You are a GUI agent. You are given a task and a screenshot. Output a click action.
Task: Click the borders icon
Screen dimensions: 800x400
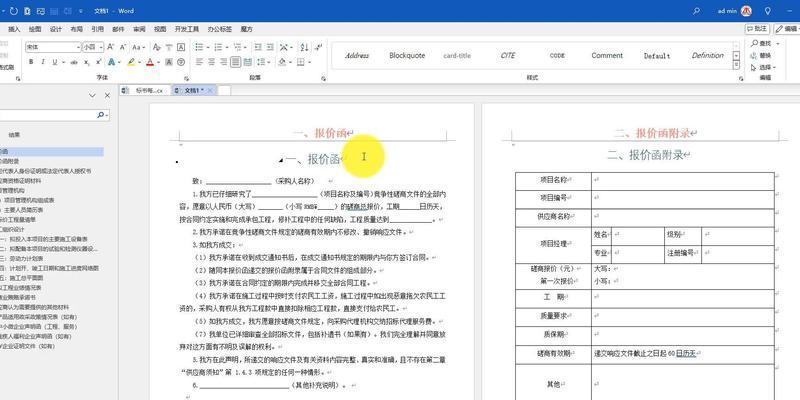301,62
